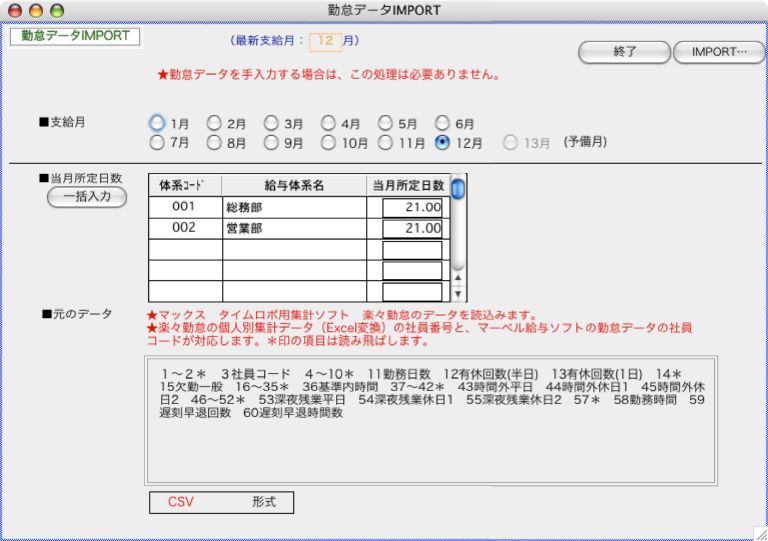Click the latest payment month field
The image size is (768, 541).
326,41
